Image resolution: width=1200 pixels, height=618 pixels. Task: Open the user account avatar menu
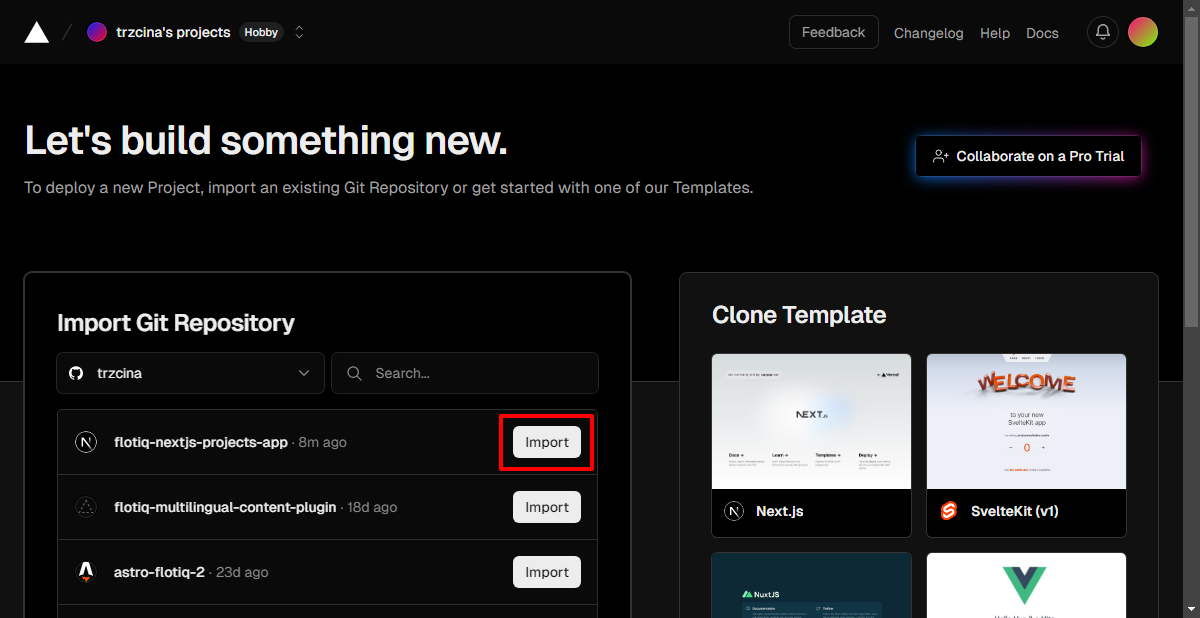(1143, 32)
